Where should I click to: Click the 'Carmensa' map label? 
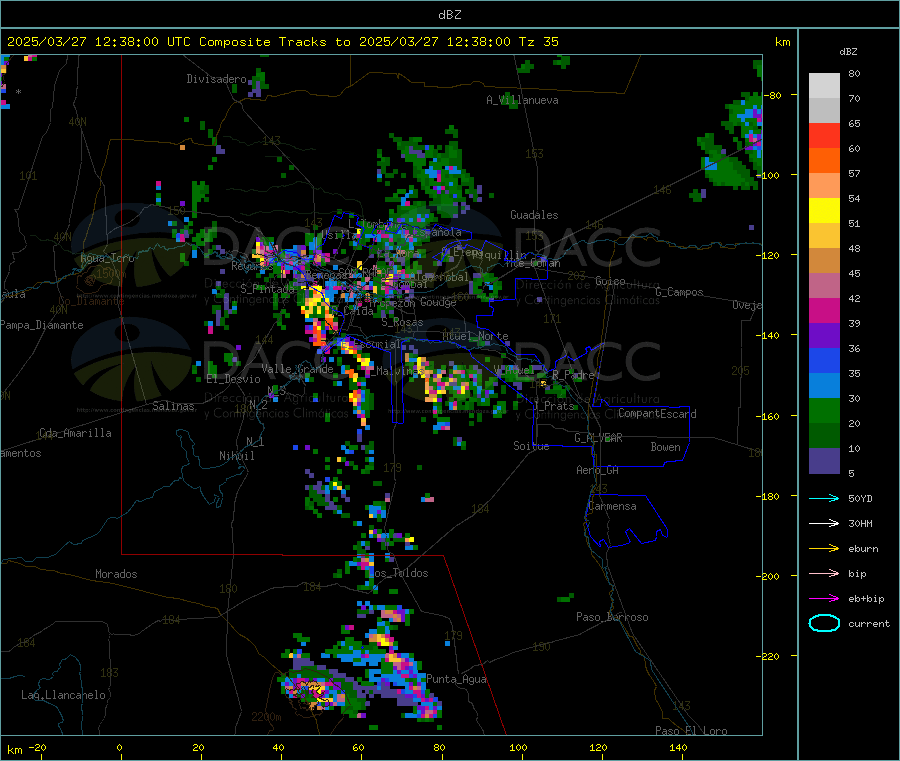coord(612,506)
